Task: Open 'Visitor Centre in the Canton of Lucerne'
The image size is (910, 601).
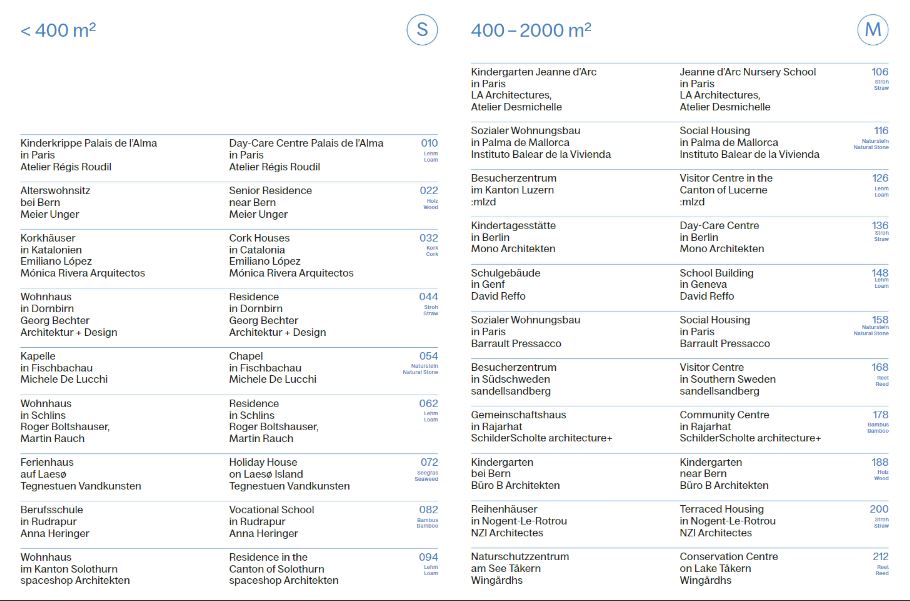Action: tap(726, 178)
